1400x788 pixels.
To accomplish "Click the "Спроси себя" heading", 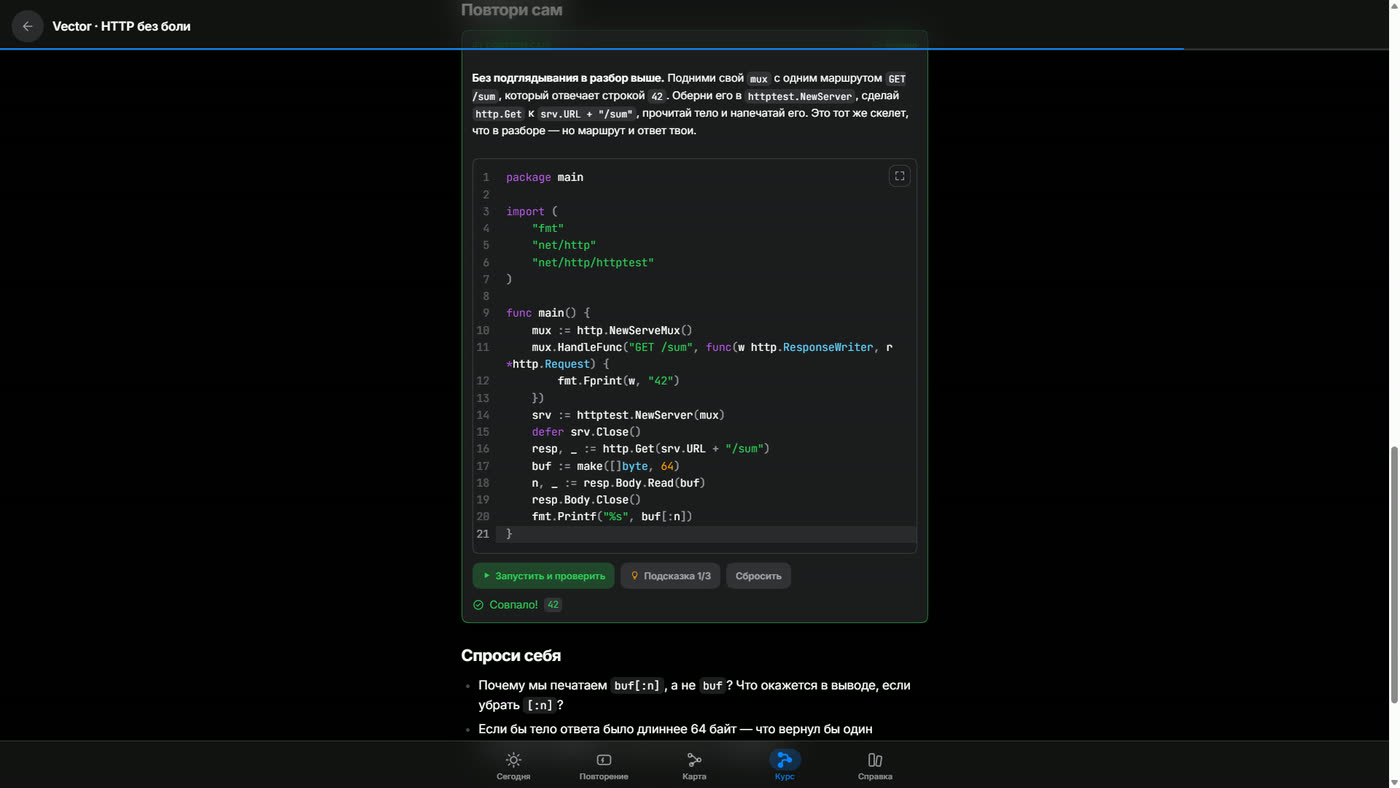I will [511, 656].
